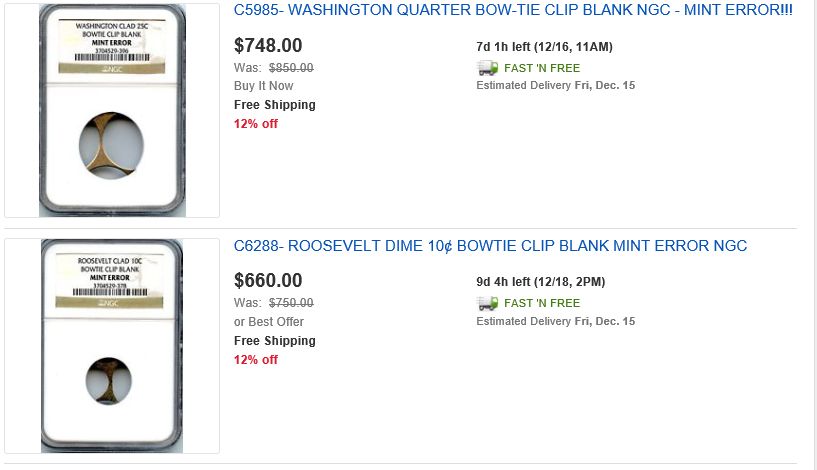Click Free Shipping under the $660.00 listing
Viewport: 817px width, 470px height.
point(275,341)
